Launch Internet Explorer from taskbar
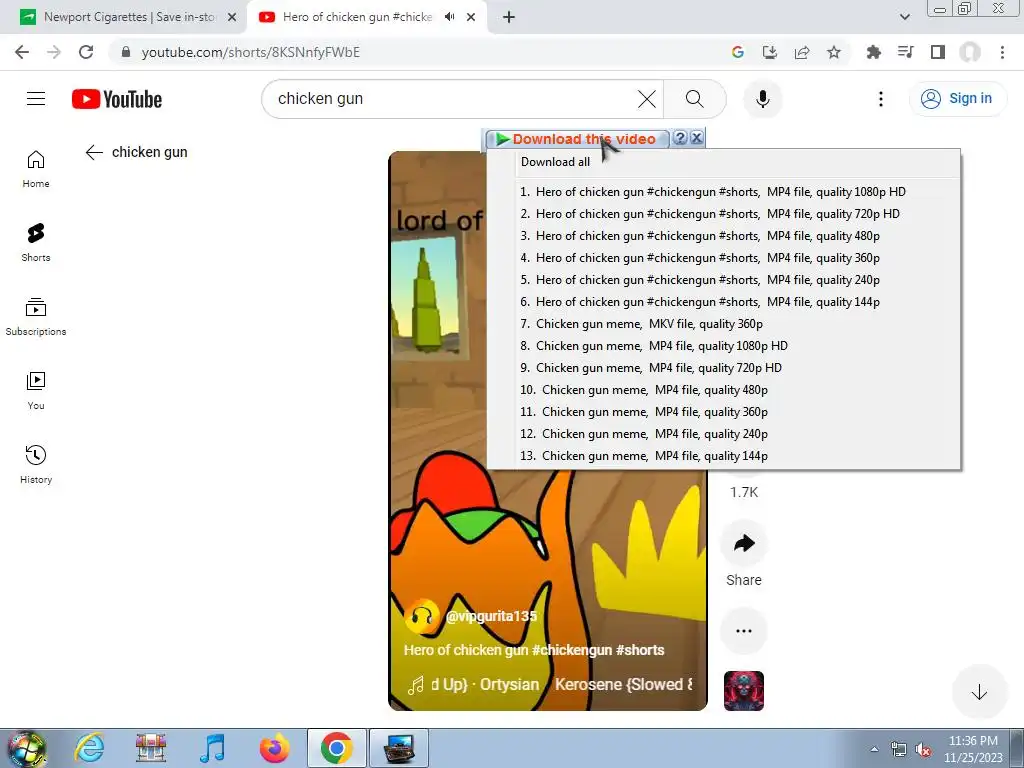The height and width of the screenshot is (768, 1024). (x=89, y=748)
